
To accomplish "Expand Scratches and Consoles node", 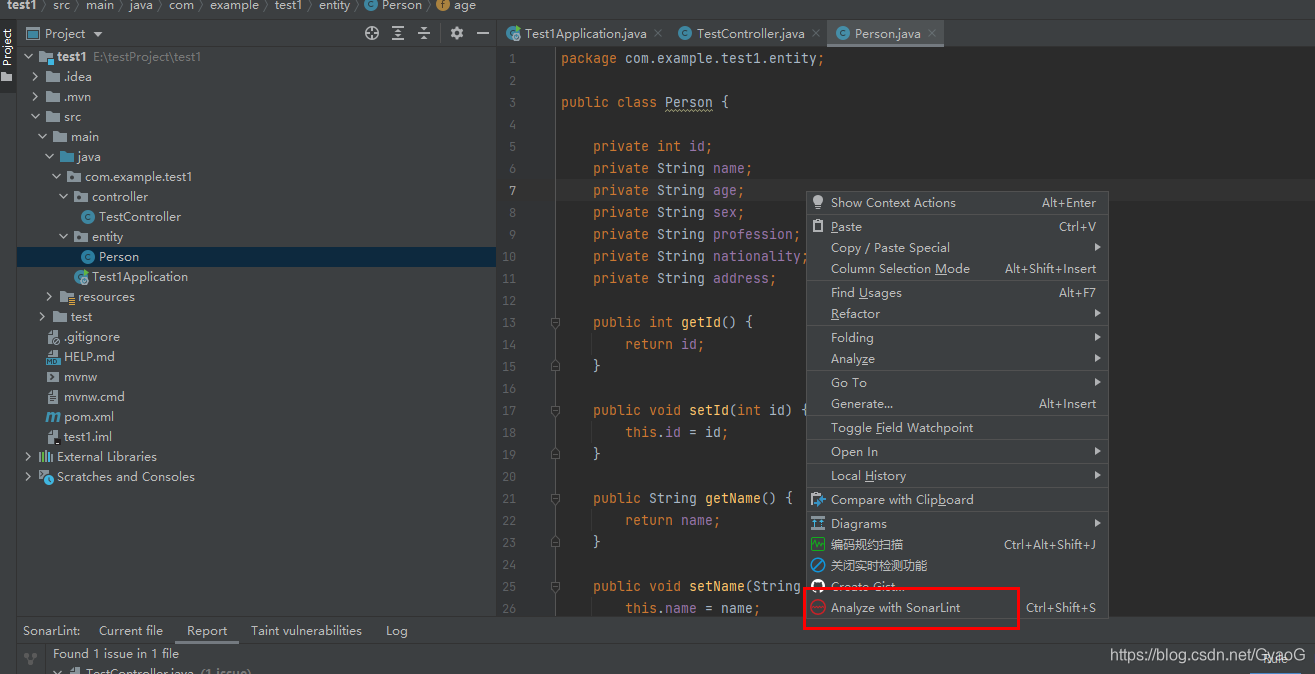I will (x=28, y=477).
